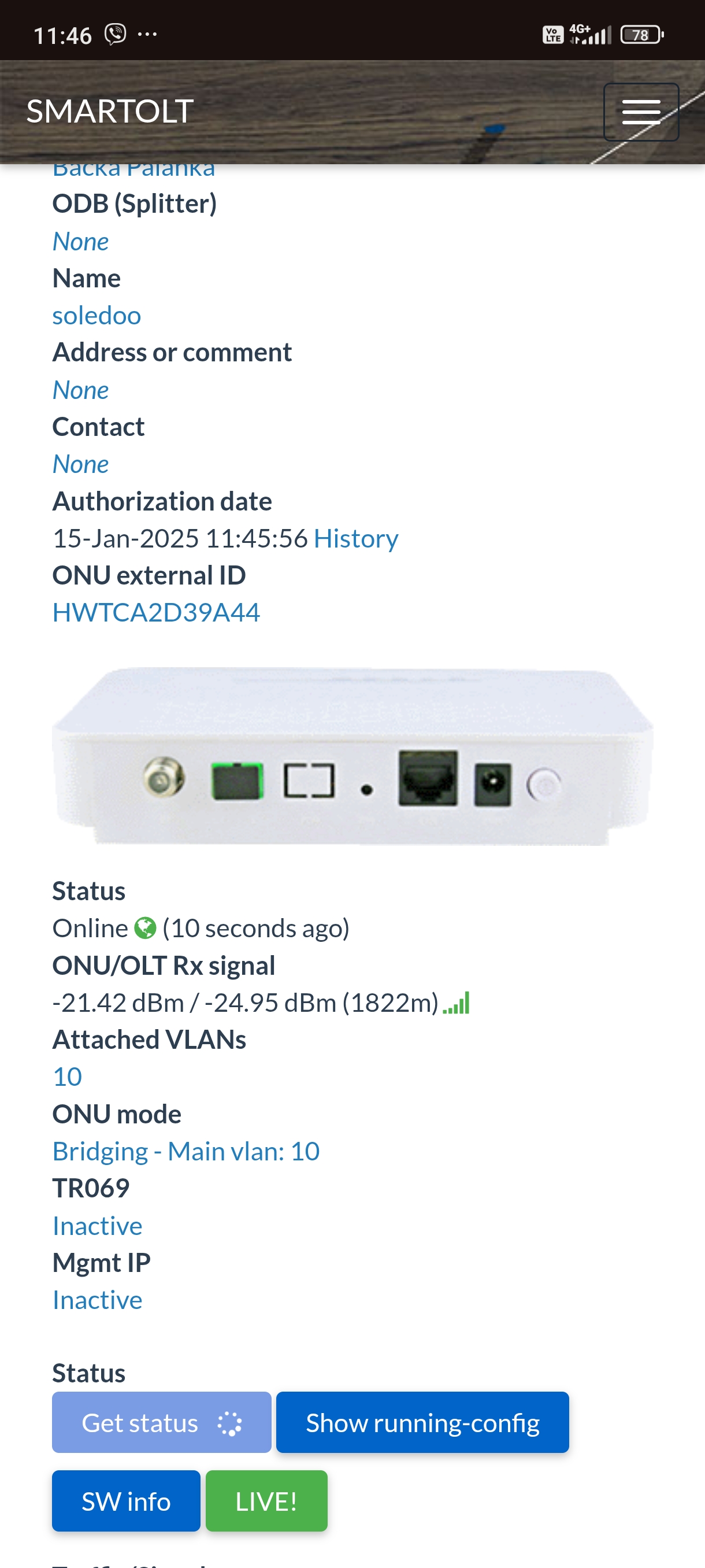Tap the loading spinner on Get status

tap(230, 1423)
